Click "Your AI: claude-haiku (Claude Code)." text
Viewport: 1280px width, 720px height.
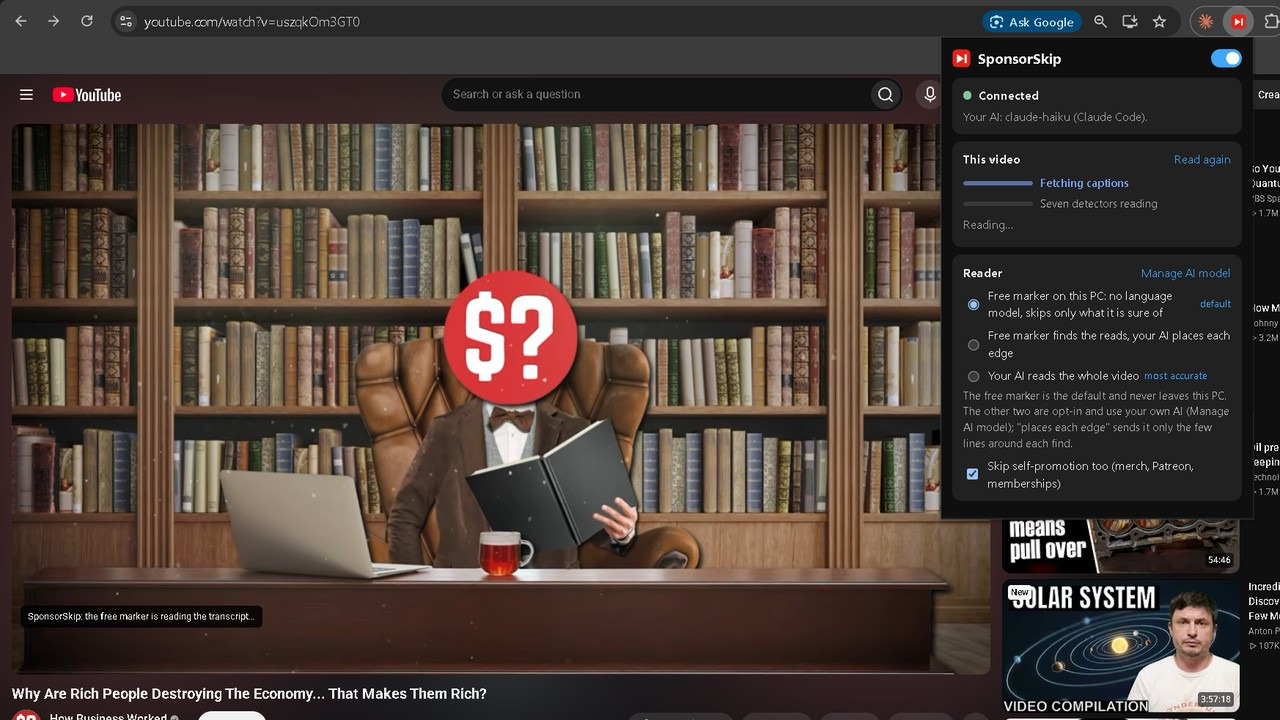[x=1055, y=117]
